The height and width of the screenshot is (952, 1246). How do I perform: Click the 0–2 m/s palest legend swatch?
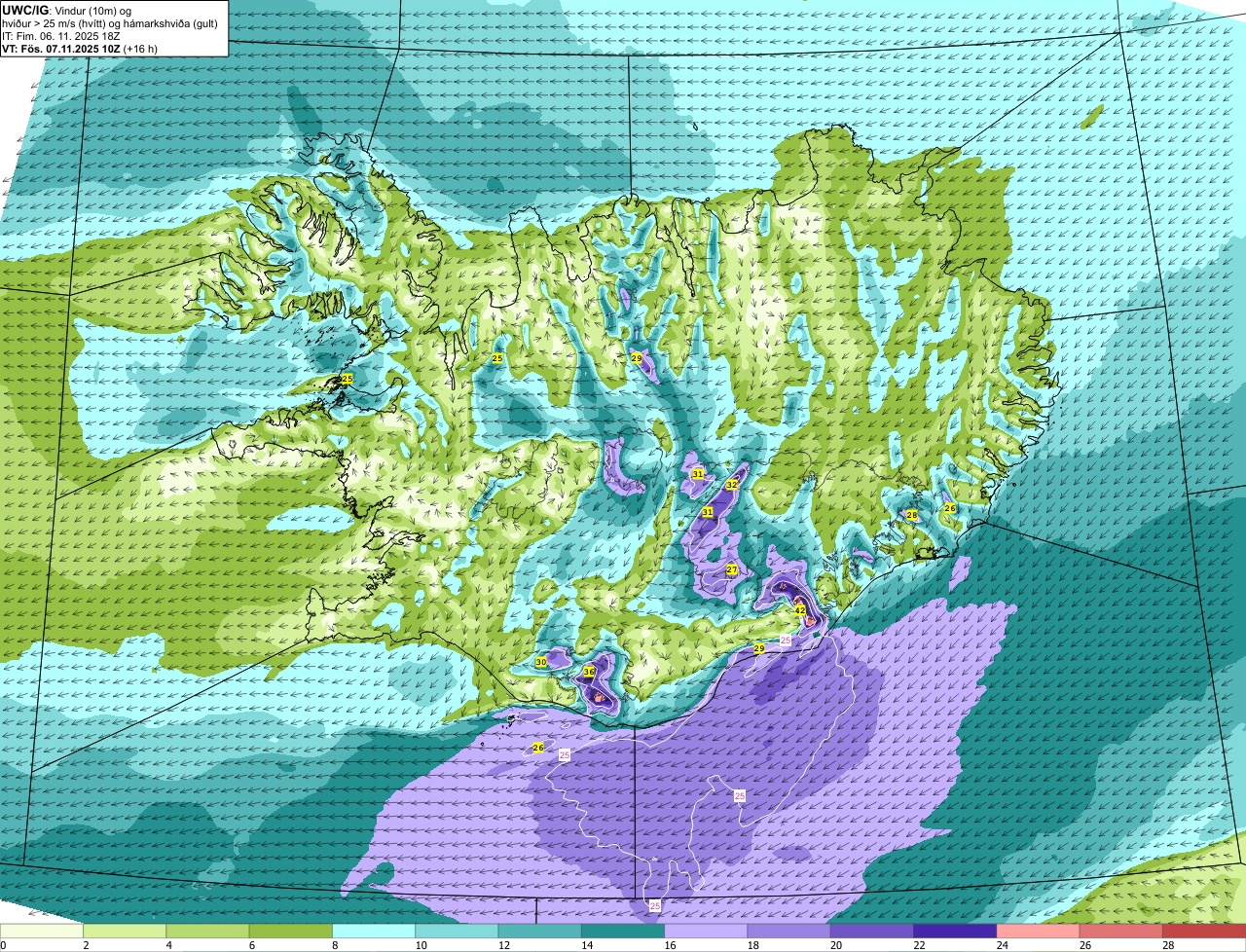coord(42,932)
